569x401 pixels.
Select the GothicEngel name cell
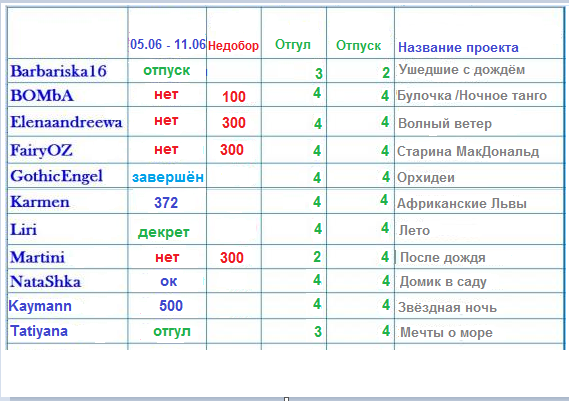67,176
